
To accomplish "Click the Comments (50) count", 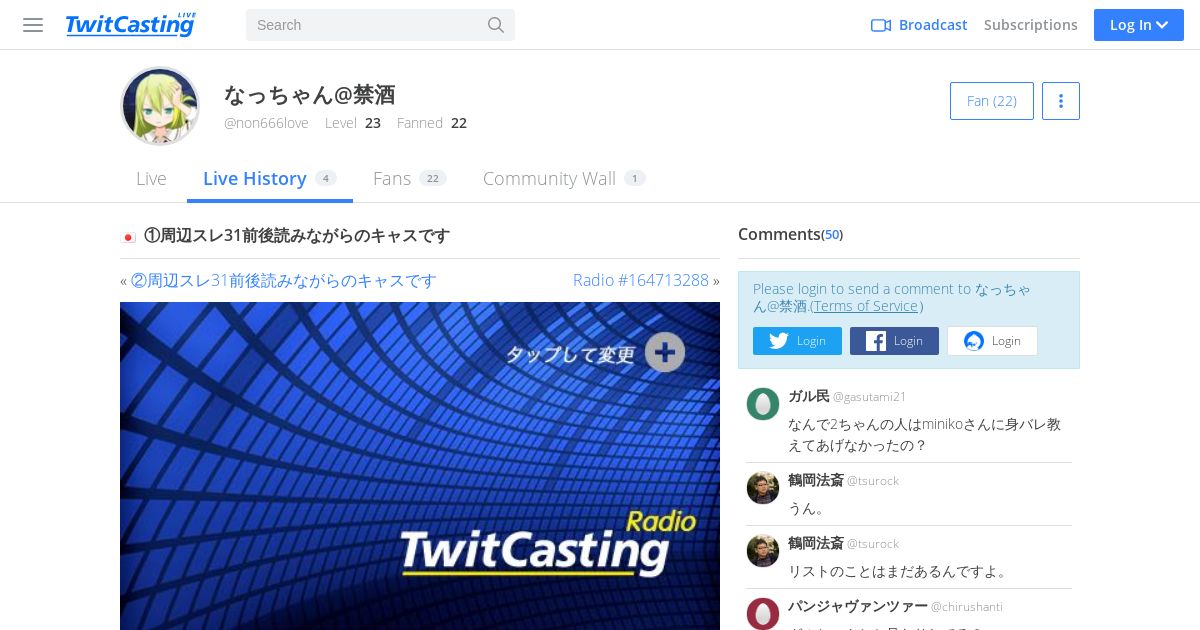I will click(x=832, y=235).
